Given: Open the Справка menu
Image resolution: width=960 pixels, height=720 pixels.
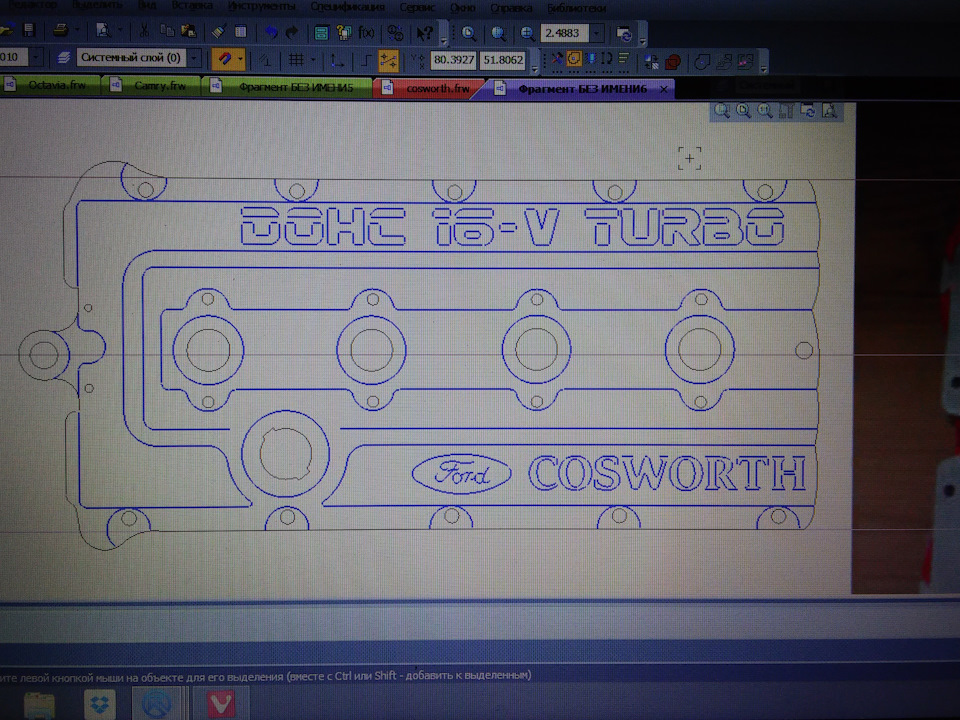Looking at the screenshot, I should [x=511, y=8].
